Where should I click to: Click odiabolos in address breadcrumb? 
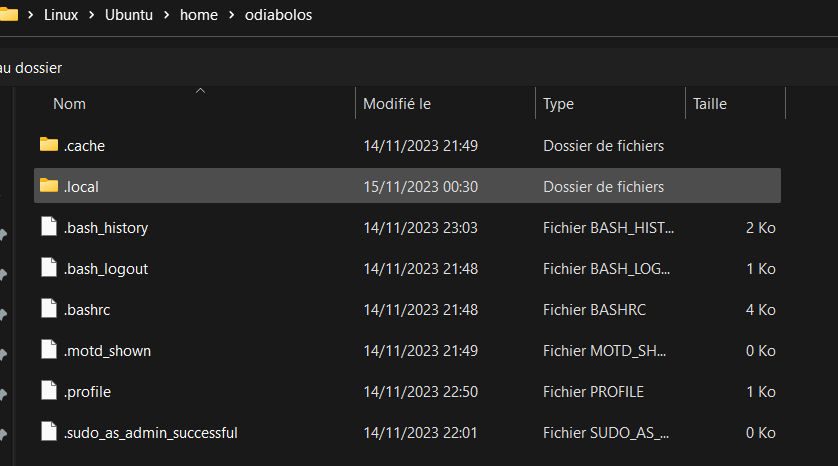(278, 15)
